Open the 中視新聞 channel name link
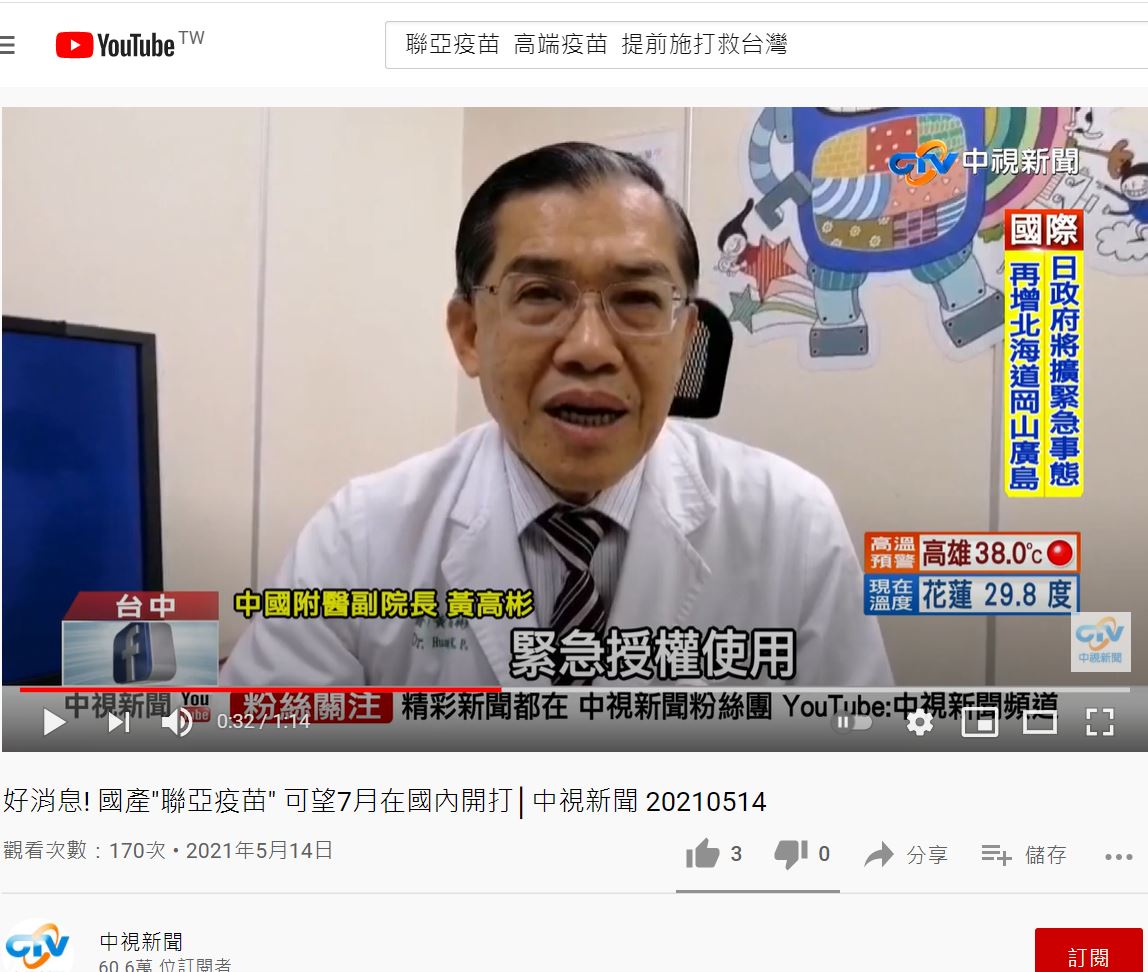Screen dimensions: 1148x972 pyautogui.click(x=141, y=941)
